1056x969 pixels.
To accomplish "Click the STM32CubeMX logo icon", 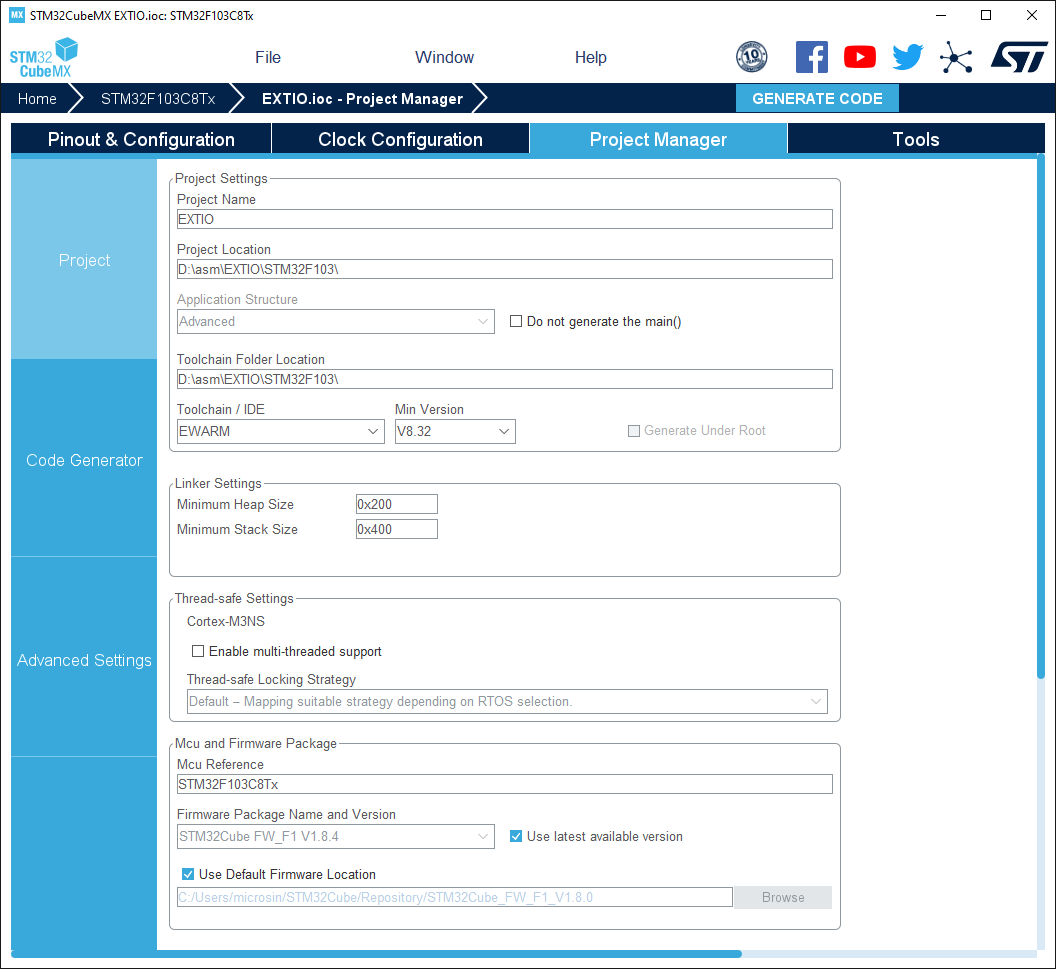I will click(44, 57).
